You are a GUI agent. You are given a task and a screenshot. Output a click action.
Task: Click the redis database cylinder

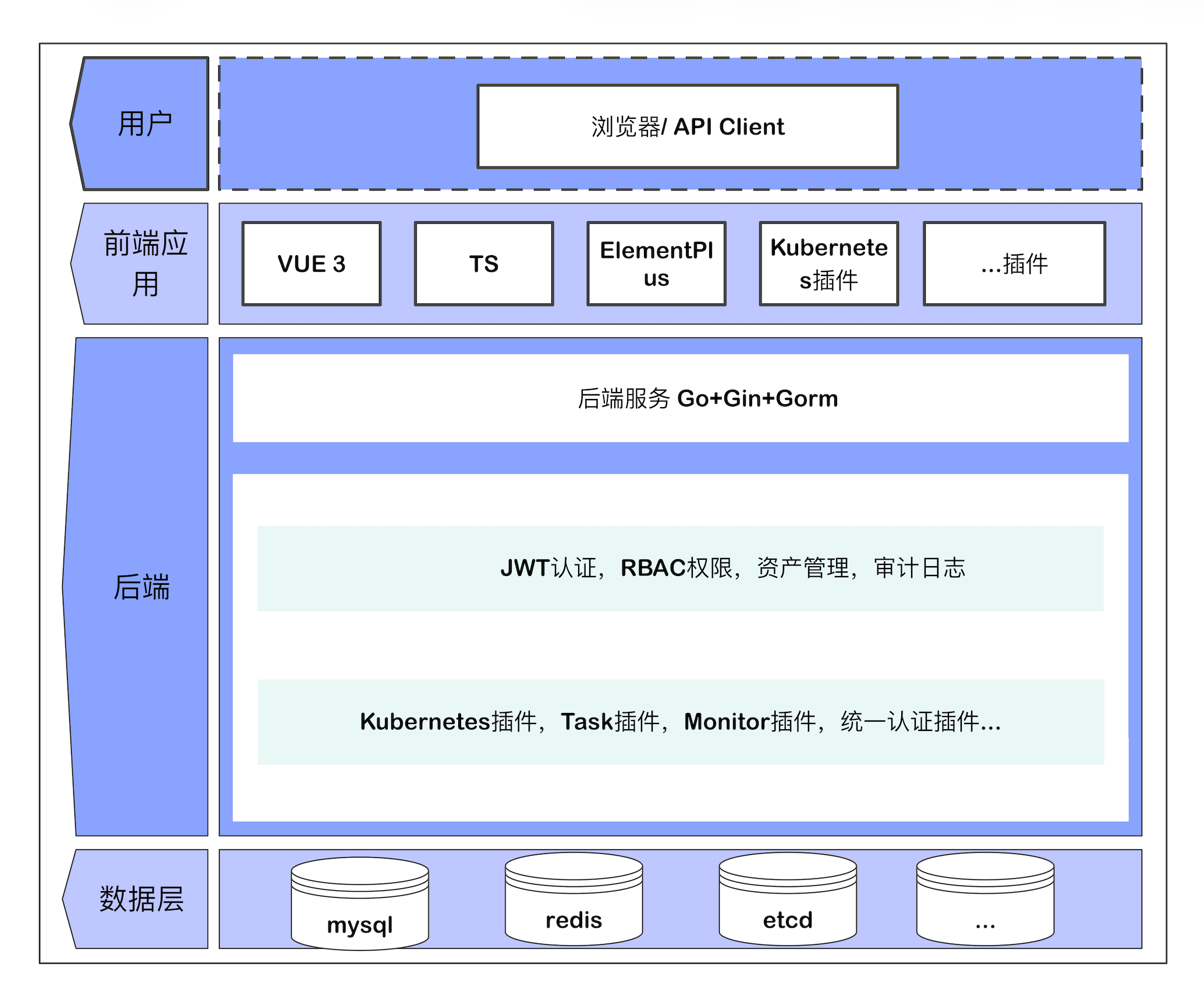pos(573,899)
